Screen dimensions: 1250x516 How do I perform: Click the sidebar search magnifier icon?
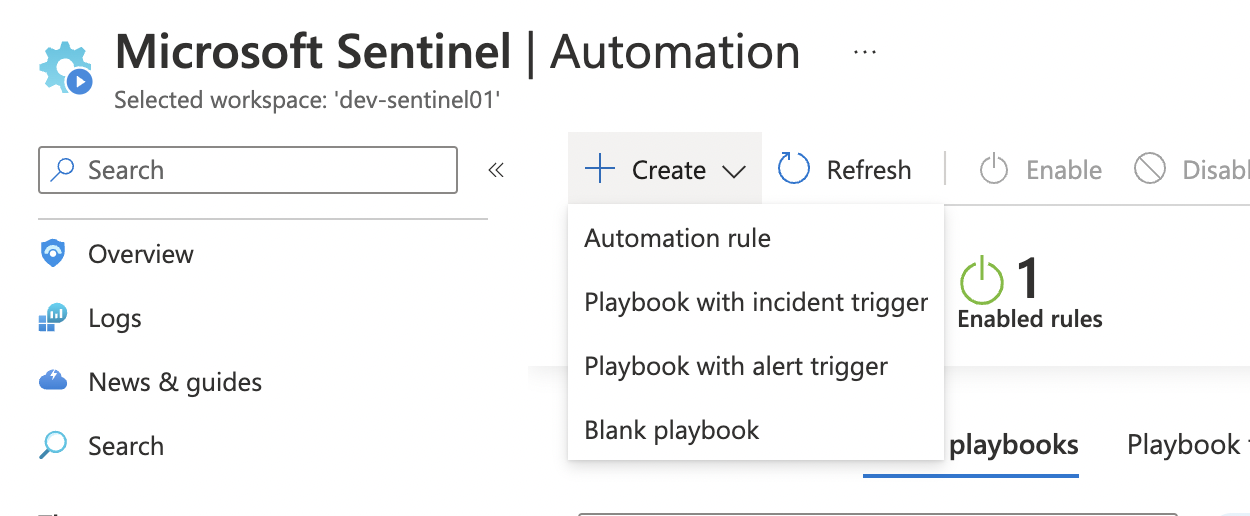tap(63, 170)
